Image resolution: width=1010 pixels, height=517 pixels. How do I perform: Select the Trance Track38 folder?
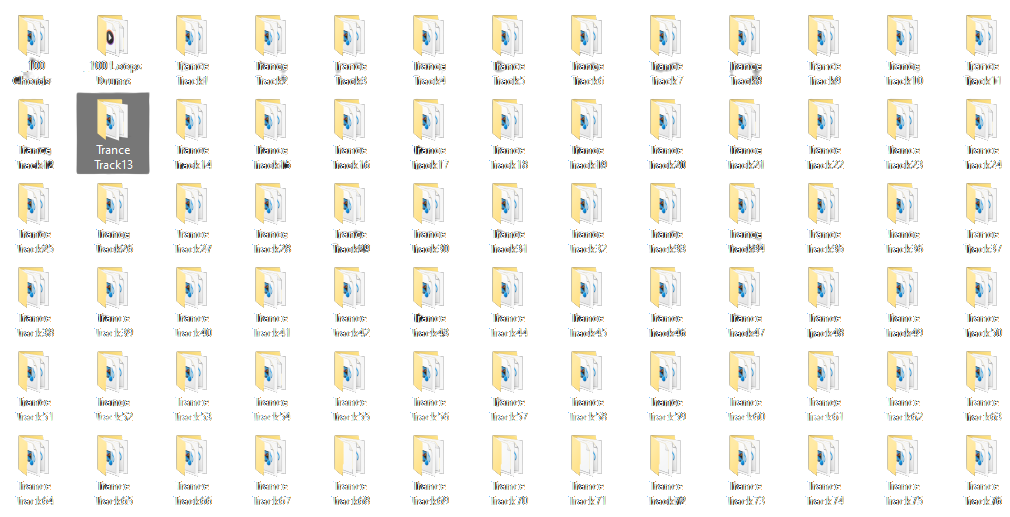point(34,289)
